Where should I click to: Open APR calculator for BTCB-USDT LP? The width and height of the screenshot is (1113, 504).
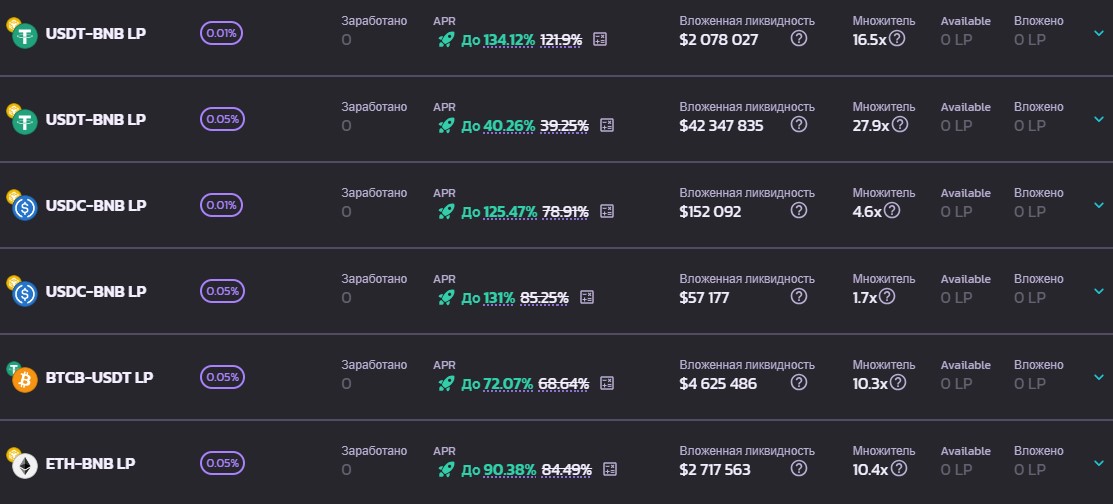point(607,383)
